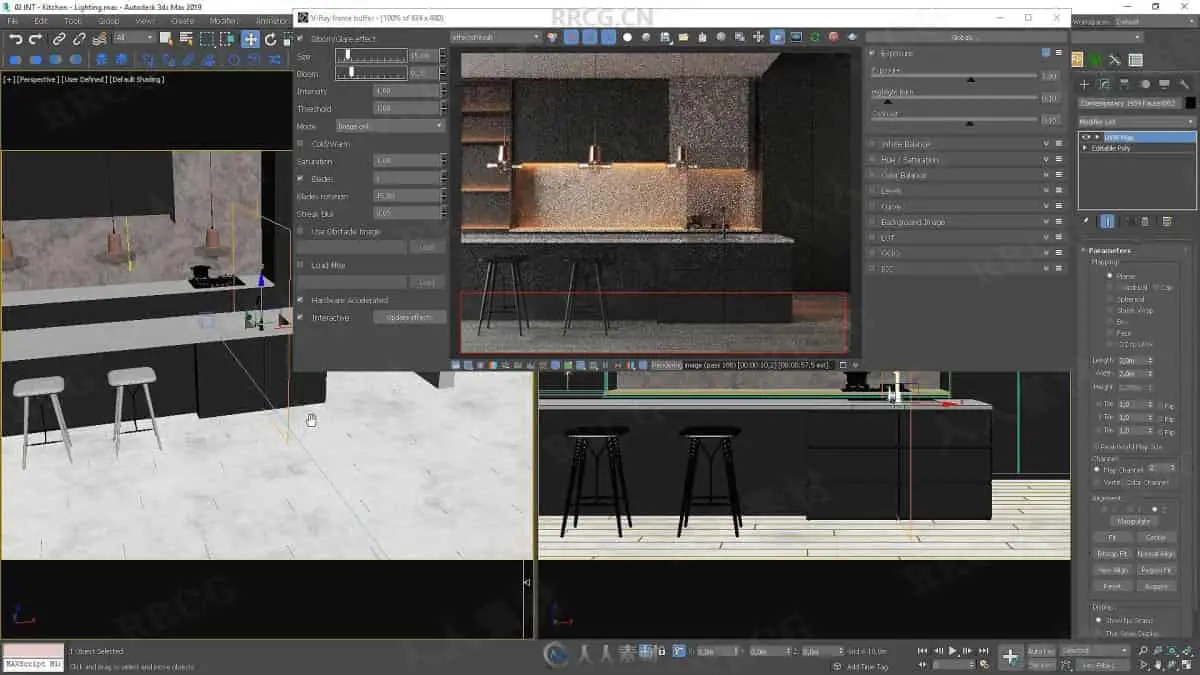This screenshot has width=1200, height=675.
Task: Click the Globals button in V-Ray frame buffer
Action: tap(962, 37)
